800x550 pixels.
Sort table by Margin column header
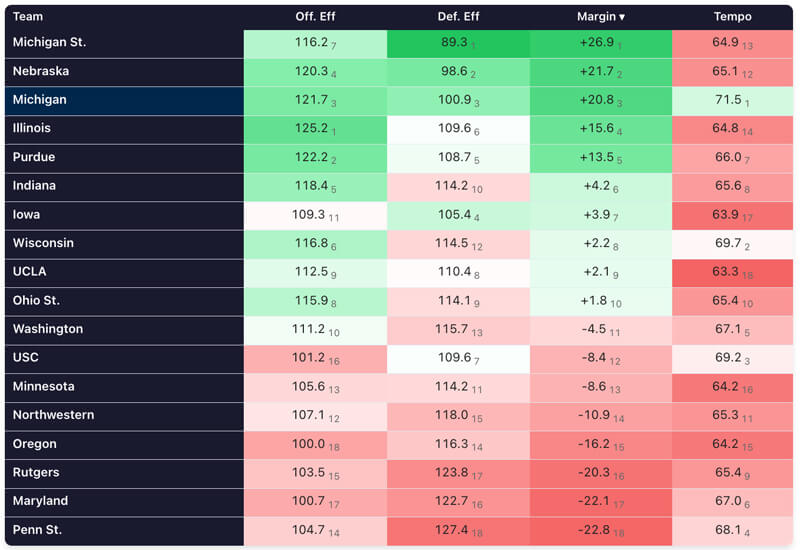tap(600, 17)
